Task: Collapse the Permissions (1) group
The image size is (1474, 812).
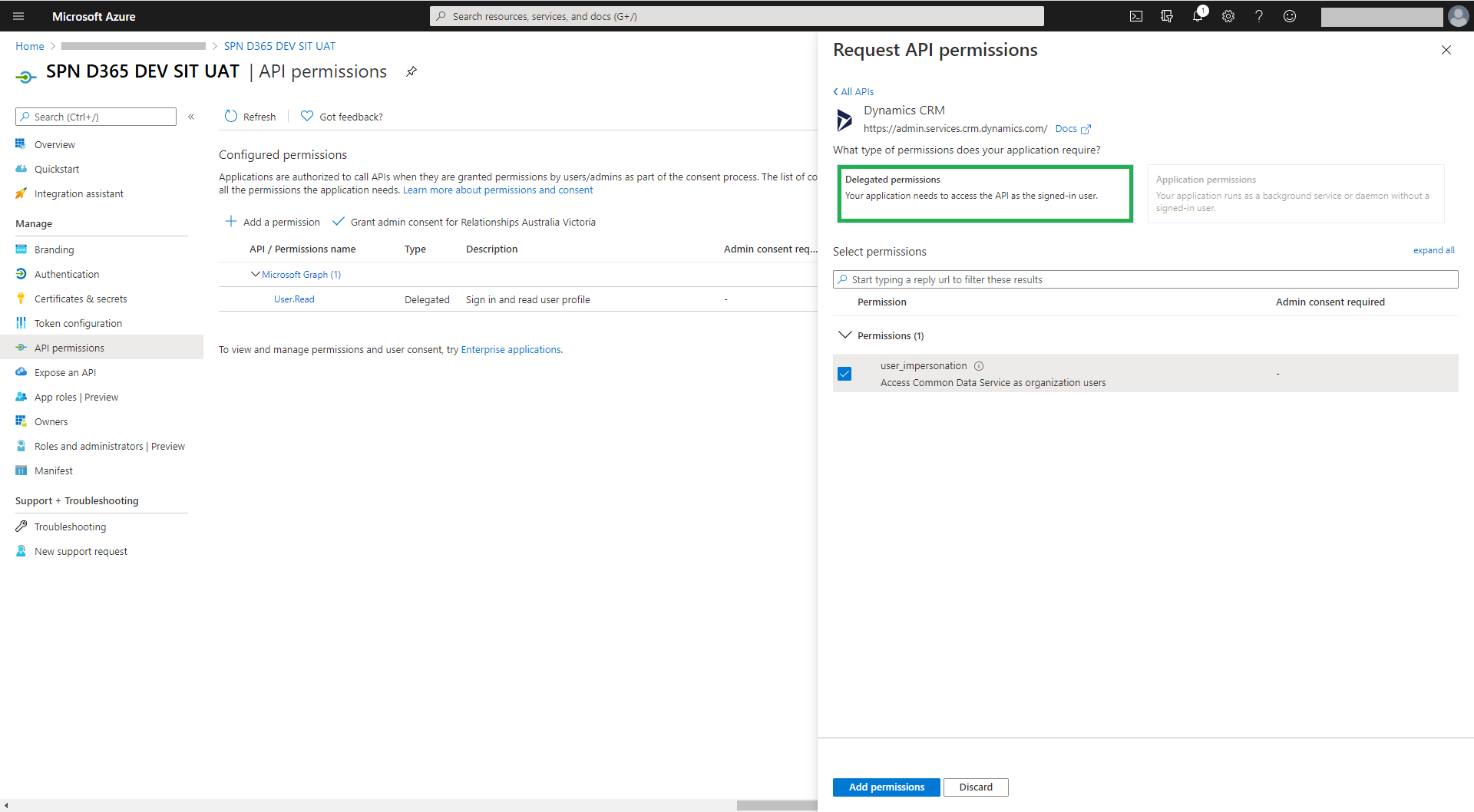Action: tap(845, 335)
